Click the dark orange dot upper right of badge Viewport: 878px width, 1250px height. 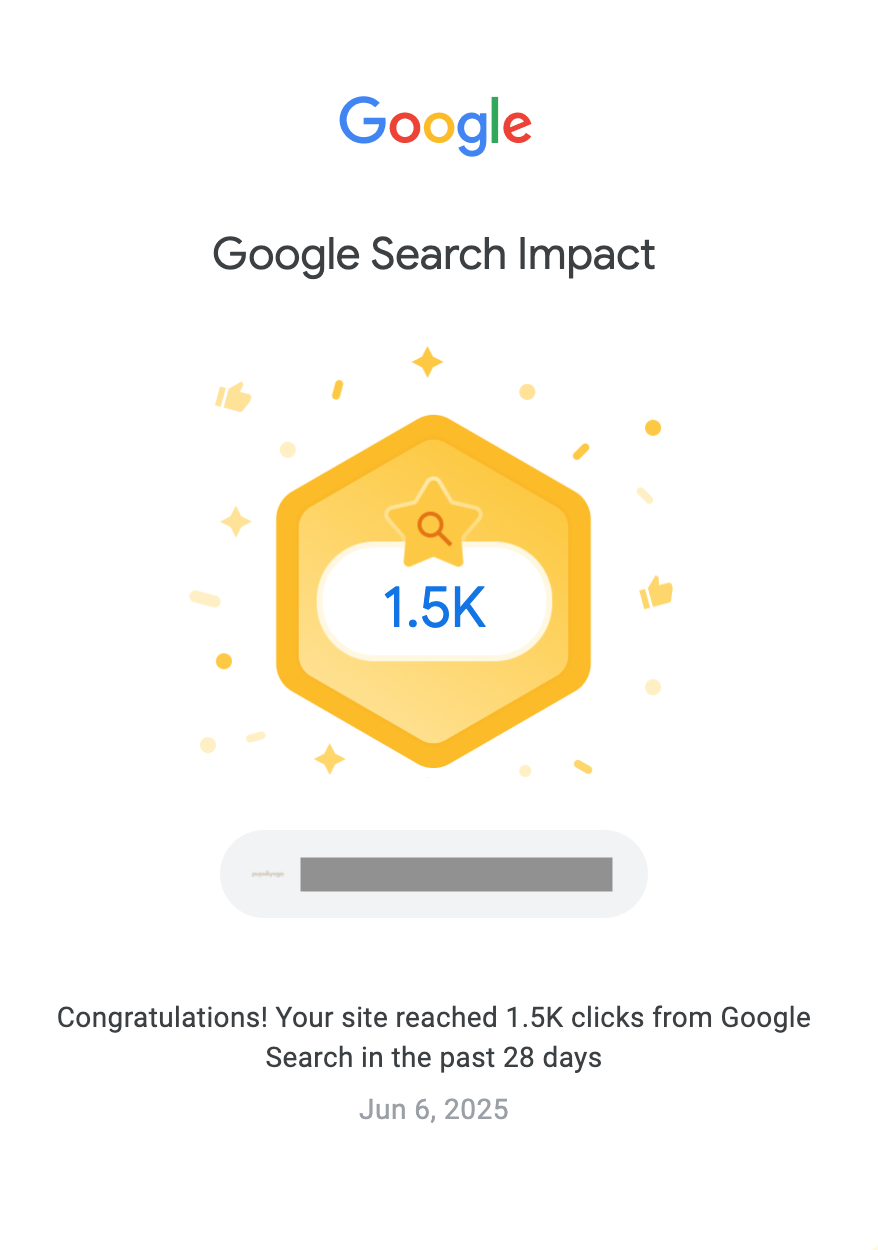click(x=653, y=428)
